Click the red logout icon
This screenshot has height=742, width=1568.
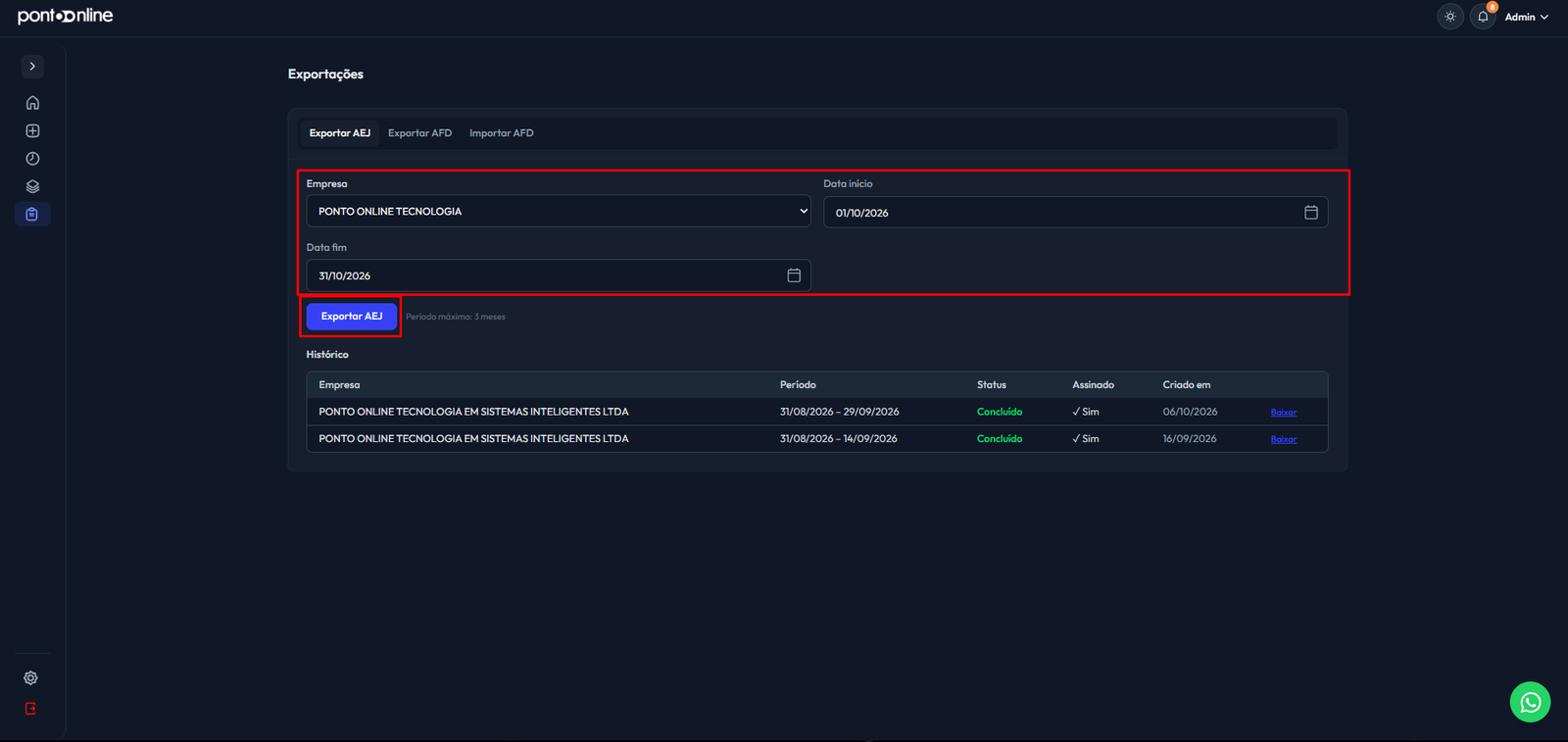point(31,709)
